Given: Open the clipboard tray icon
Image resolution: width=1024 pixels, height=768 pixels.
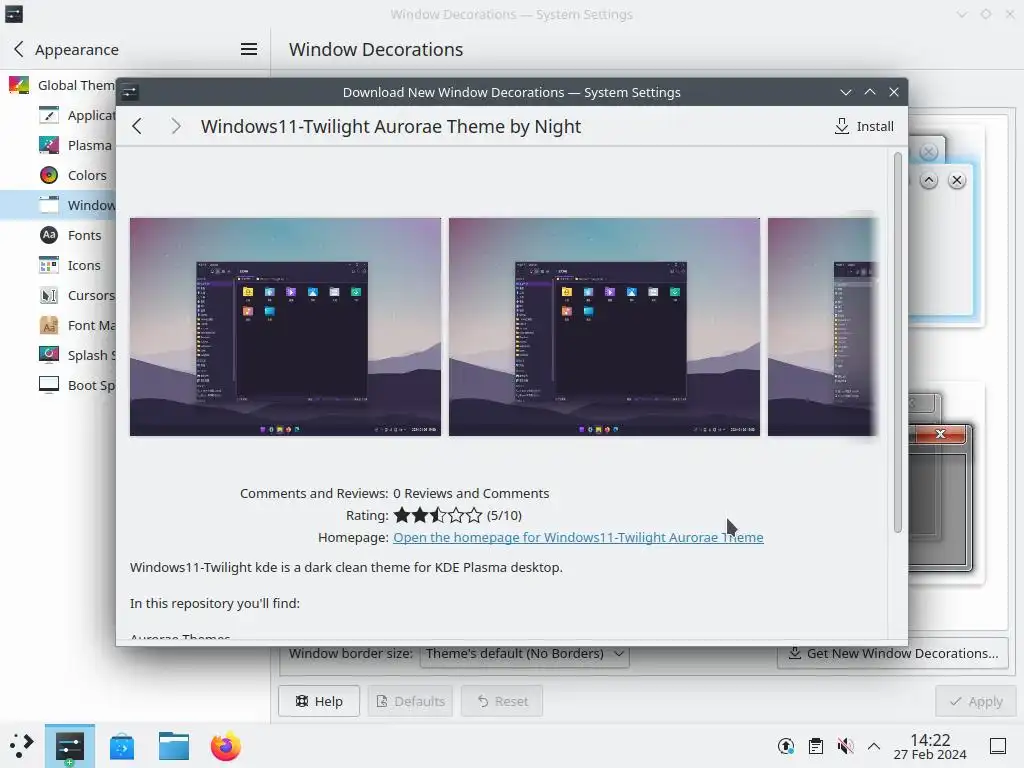Looking at the screenshot, I should point(816,746).
